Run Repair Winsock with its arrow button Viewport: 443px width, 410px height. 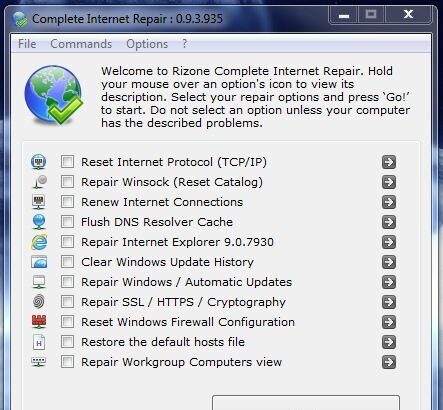pyautogui.click(x=389, y=182)
